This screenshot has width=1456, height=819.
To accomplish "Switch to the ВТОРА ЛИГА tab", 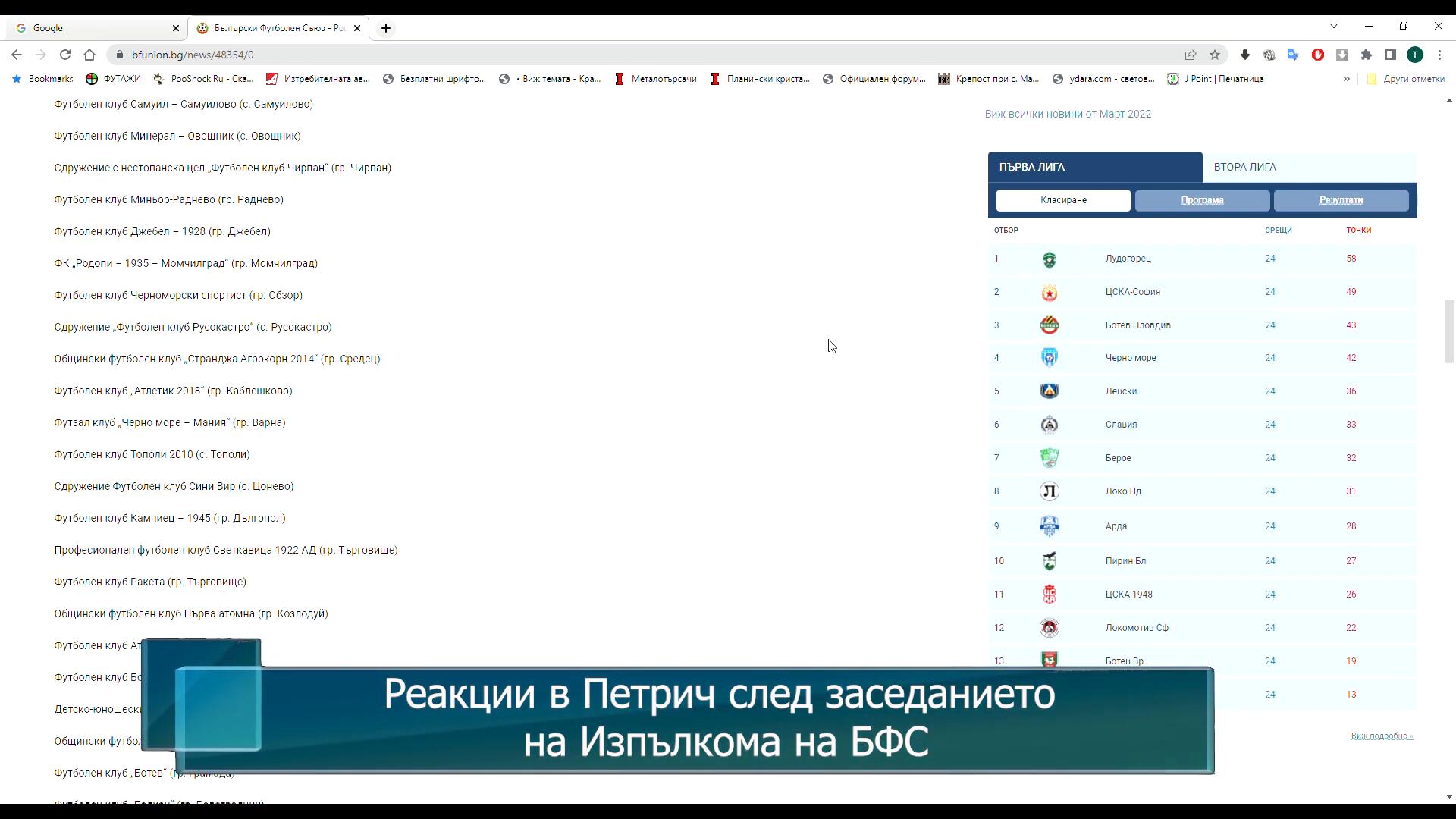I will coord(1244,167).
